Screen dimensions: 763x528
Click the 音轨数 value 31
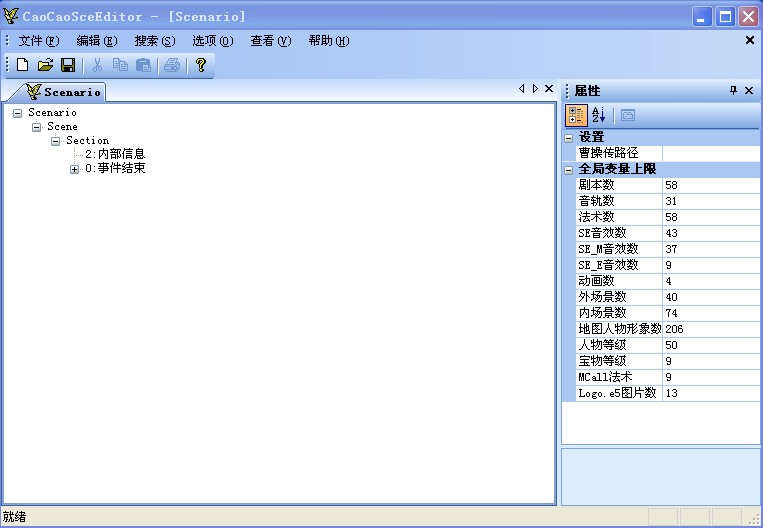pyautogui.click(x=711, y=201)
